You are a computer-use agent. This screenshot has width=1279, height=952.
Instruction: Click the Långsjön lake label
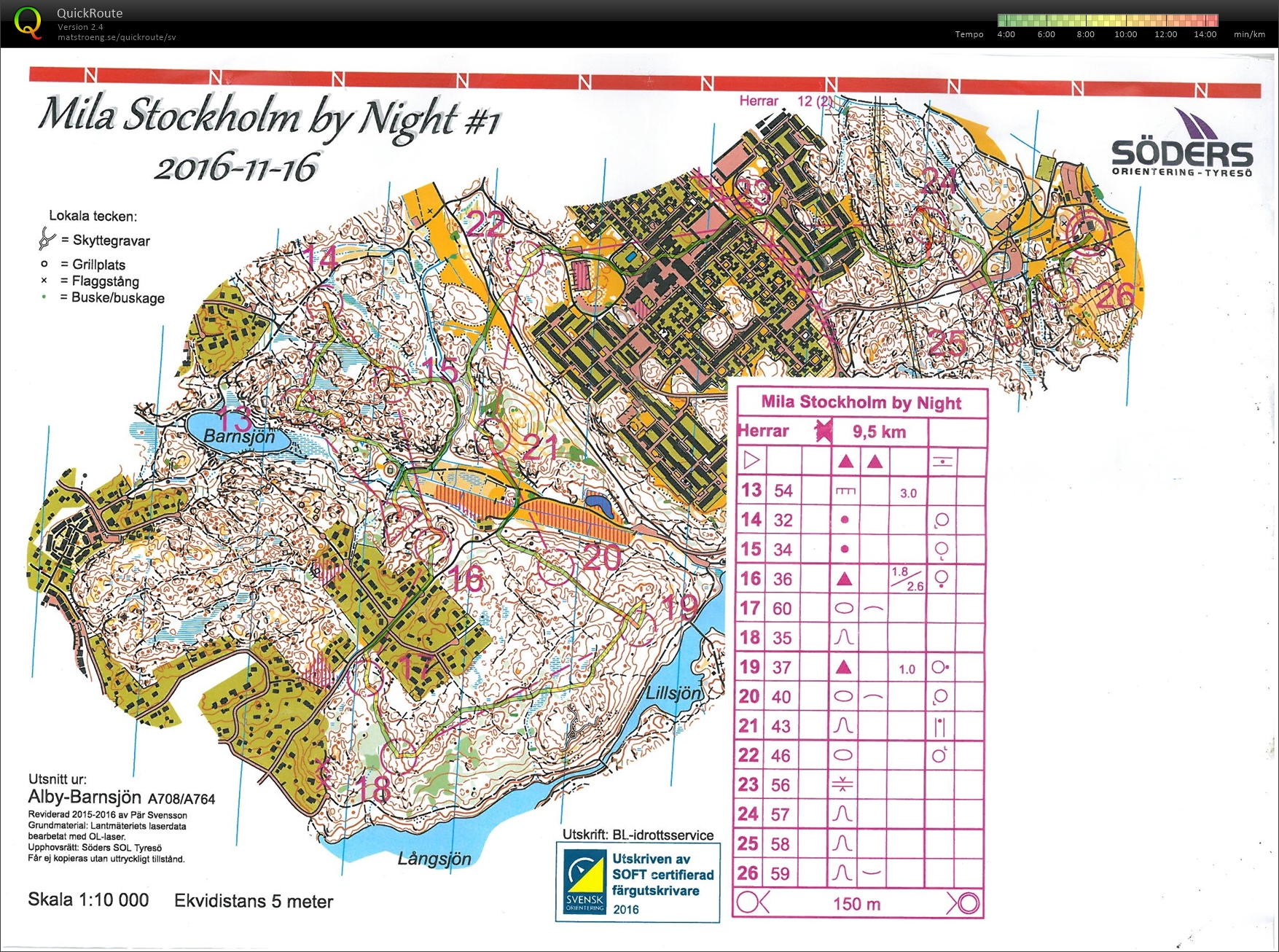[x=434, y=859]
